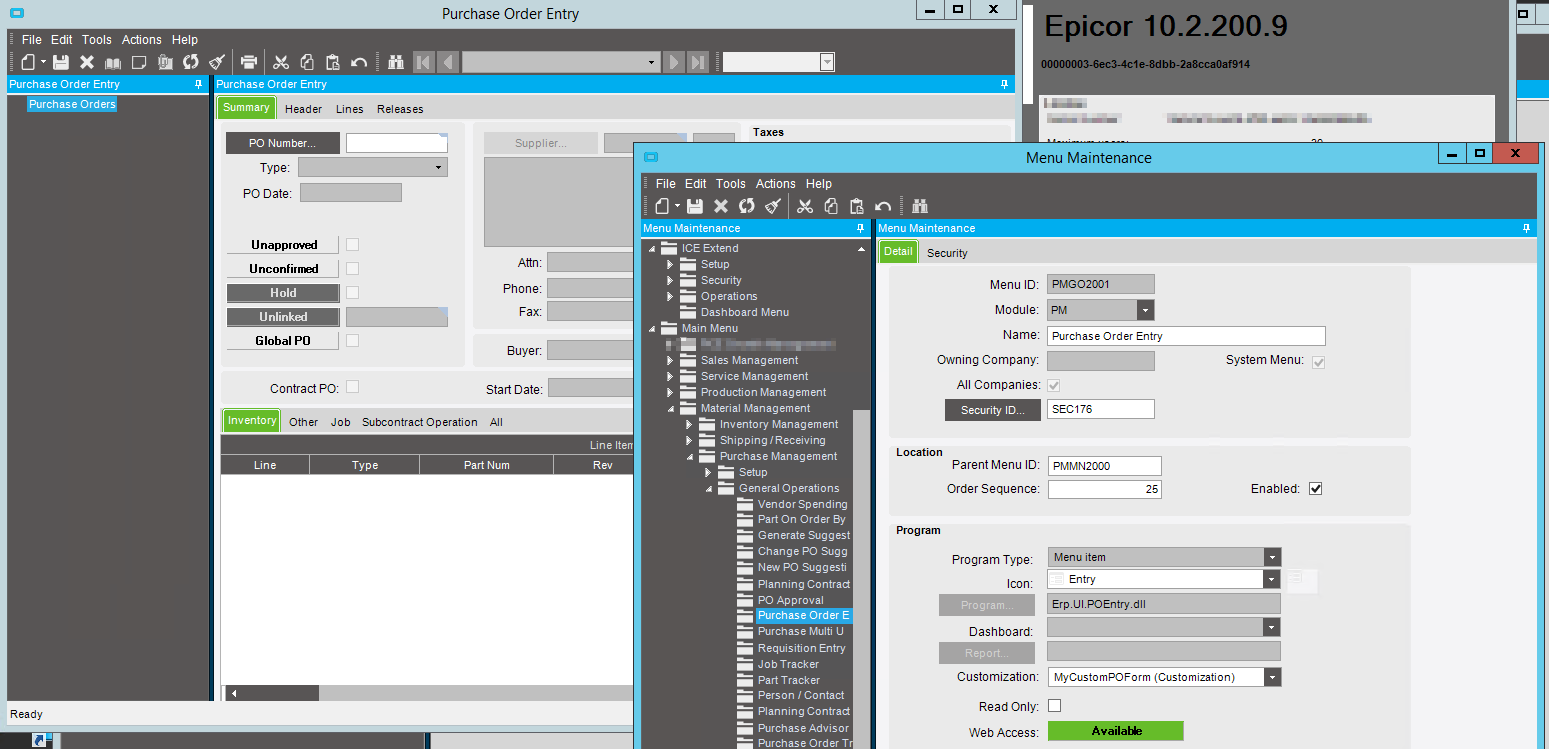This screenshot has width=1549, height=749.
Task: Click the Paste icon in Menu Maintenance toolbar
Action: pos(857,206)
